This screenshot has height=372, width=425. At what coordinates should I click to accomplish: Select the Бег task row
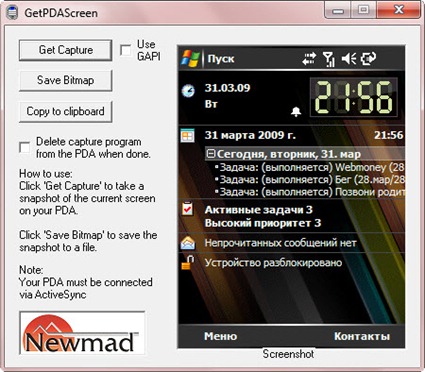coord(310,180)
